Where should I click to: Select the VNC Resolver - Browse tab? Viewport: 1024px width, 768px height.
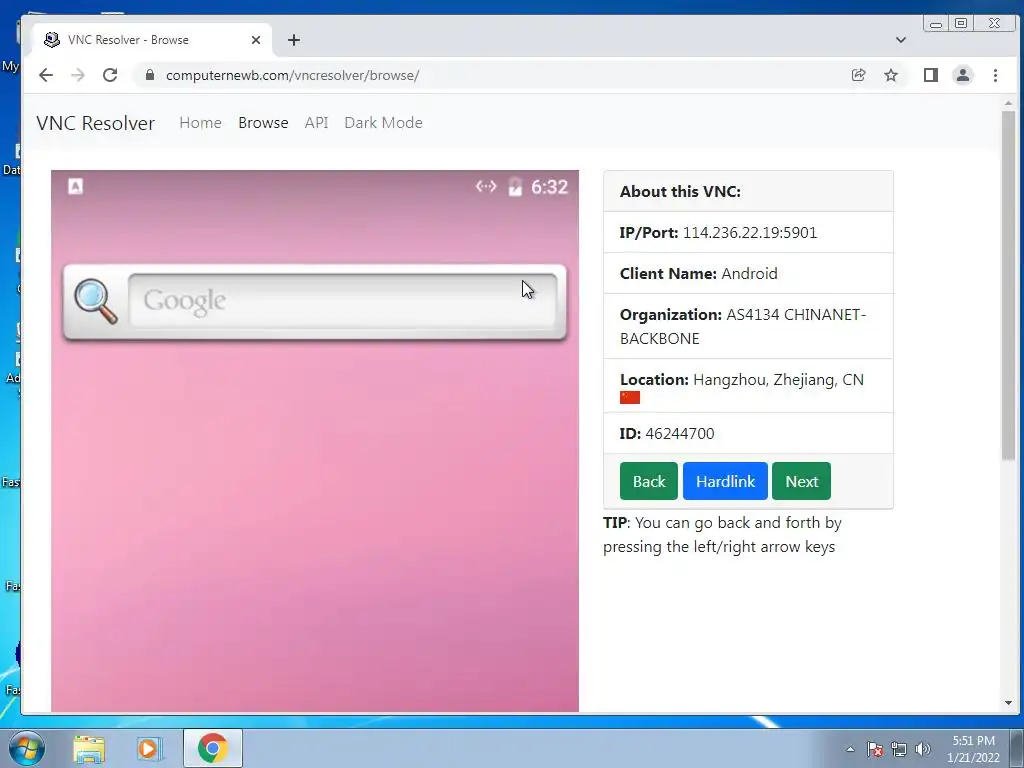coord(152,40)
